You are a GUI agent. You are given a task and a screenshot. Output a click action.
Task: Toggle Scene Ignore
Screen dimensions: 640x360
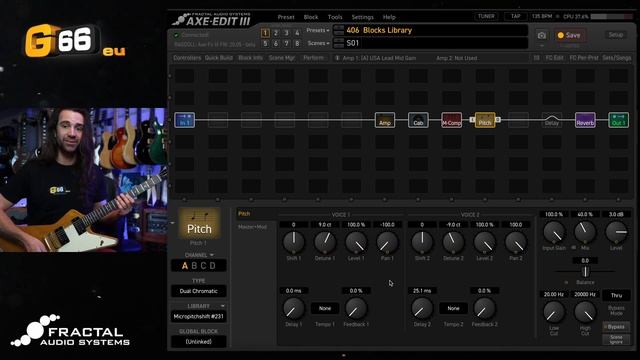point(616,339)
